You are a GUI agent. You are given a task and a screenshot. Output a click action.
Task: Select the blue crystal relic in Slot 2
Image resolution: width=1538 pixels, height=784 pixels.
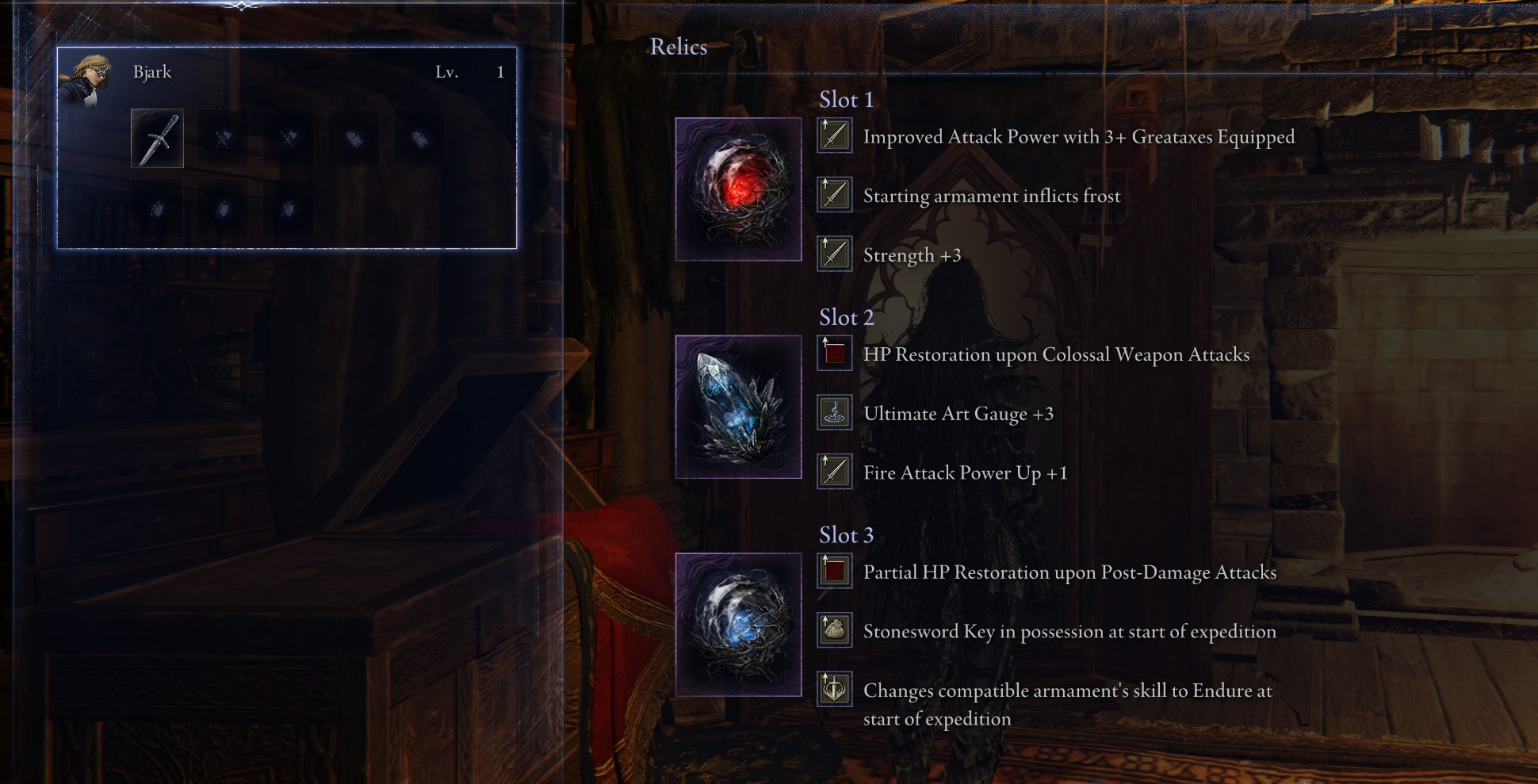pyautogui.click(x=738, y=407)
